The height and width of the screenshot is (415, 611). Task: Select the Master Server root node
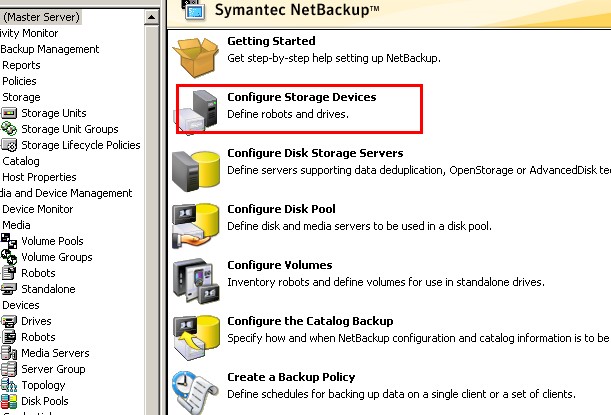[40, 17]
